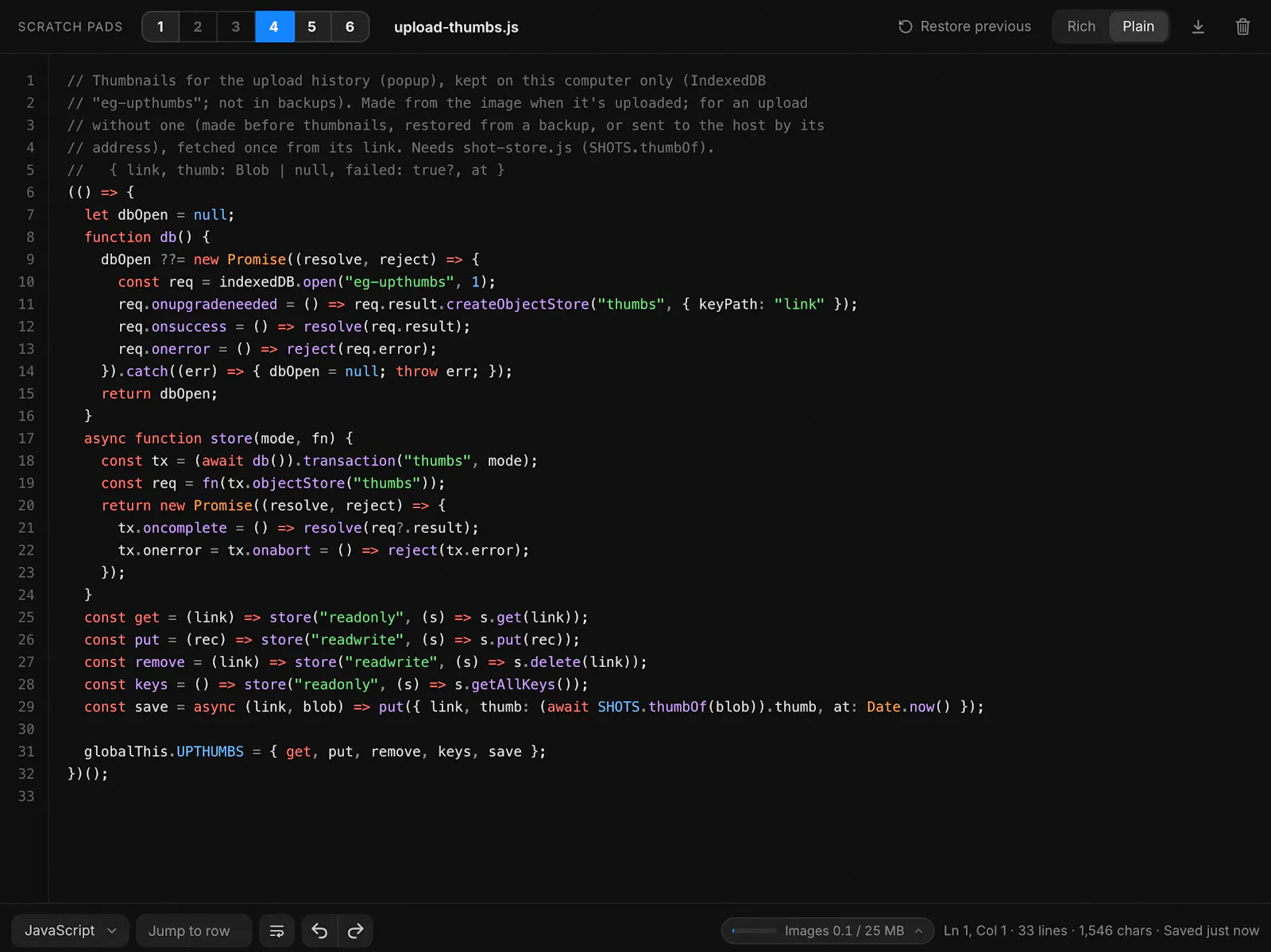1271x952 pixels.
Task: Undo the last edit
Action: [319, 931]
